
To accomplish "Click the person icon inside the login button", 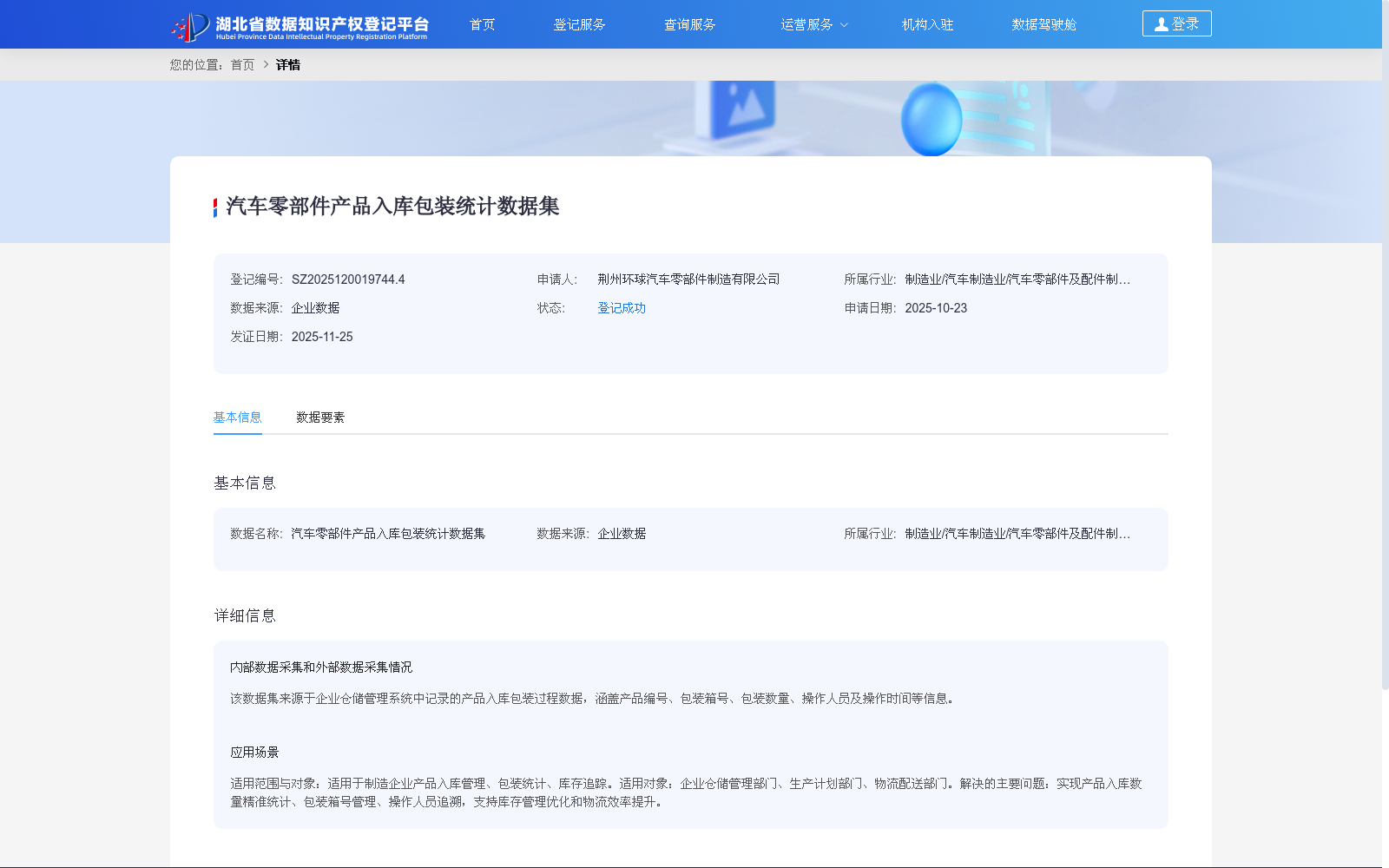I will [1161, 23].
